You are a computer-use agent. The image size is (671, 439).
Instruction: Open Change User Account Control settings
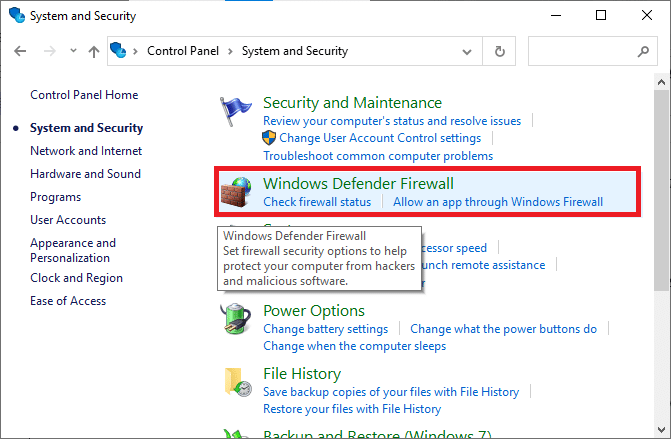pos(380,138)
